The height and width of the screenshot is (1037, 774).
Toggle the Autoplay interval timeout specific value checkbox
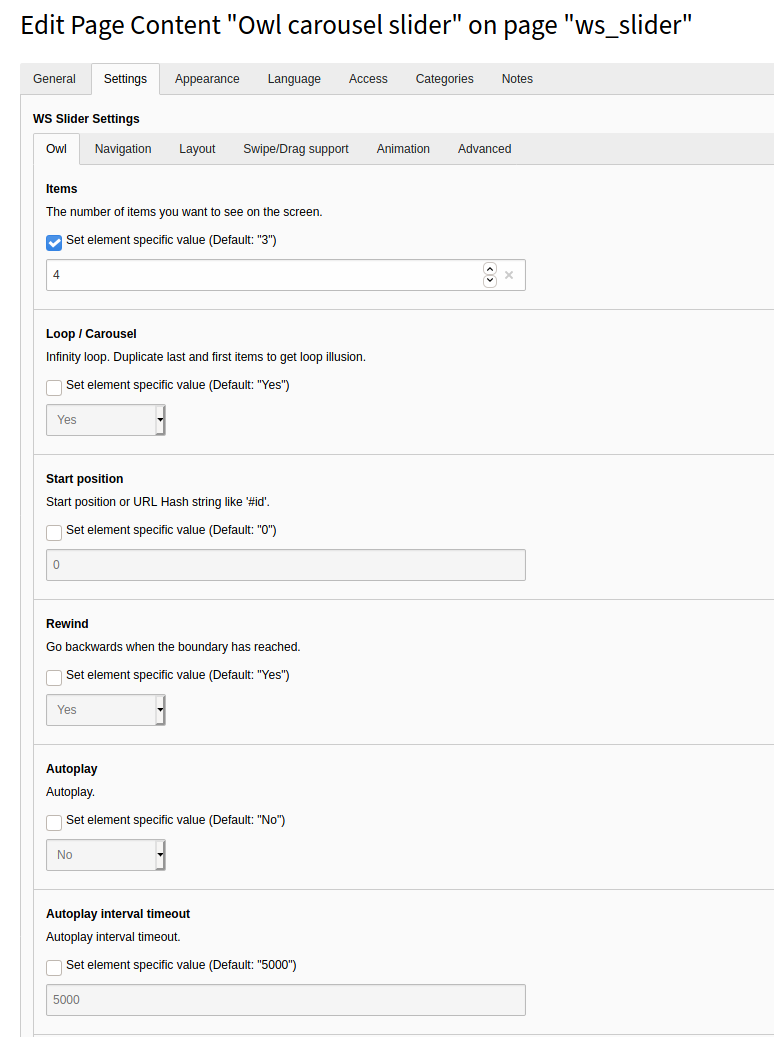pos(54,967)
